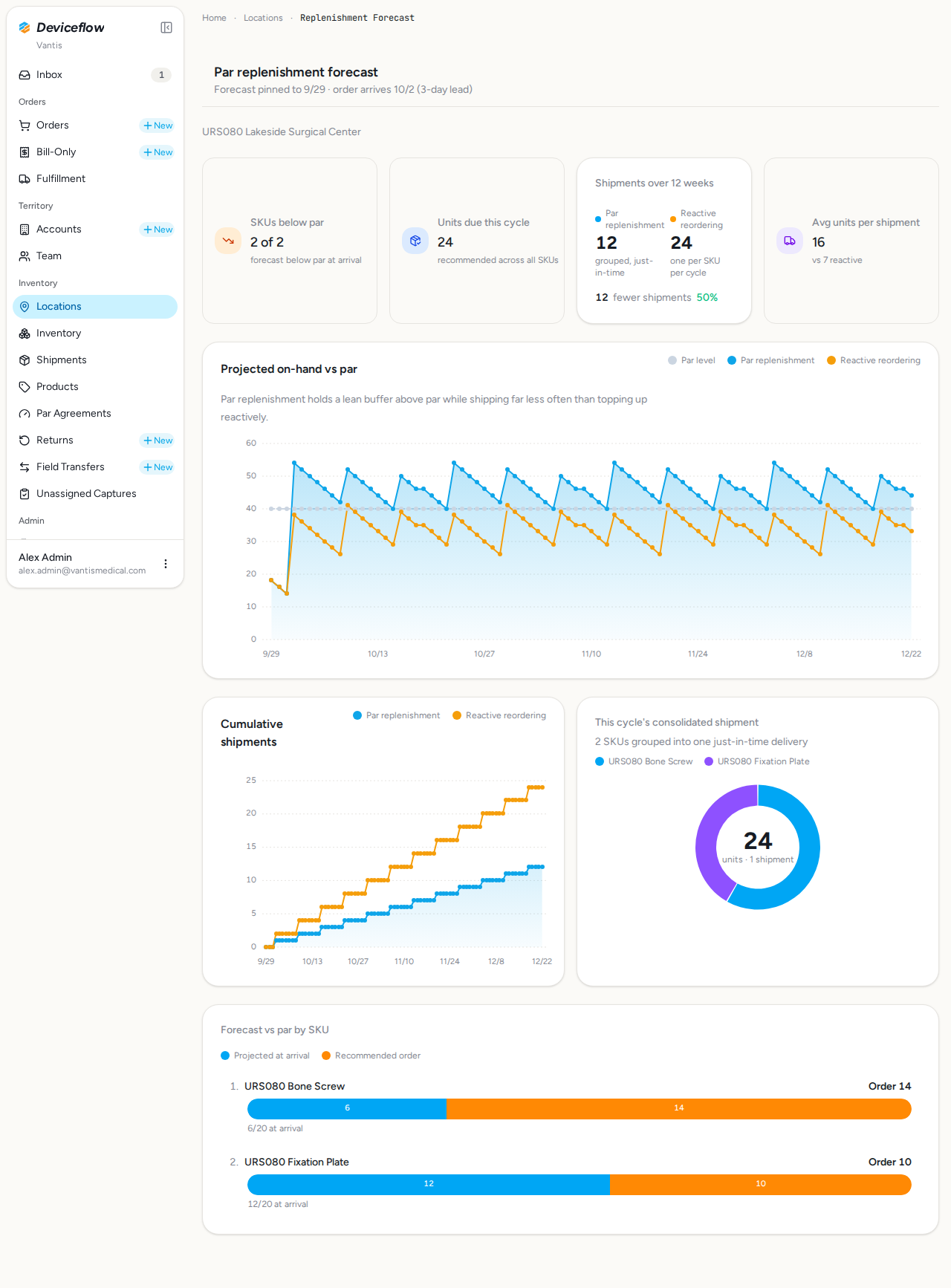Image resolution: width=951 pixels, height=1288 pixels.
Task: Create new order with + New
Action: coord(158,126)
